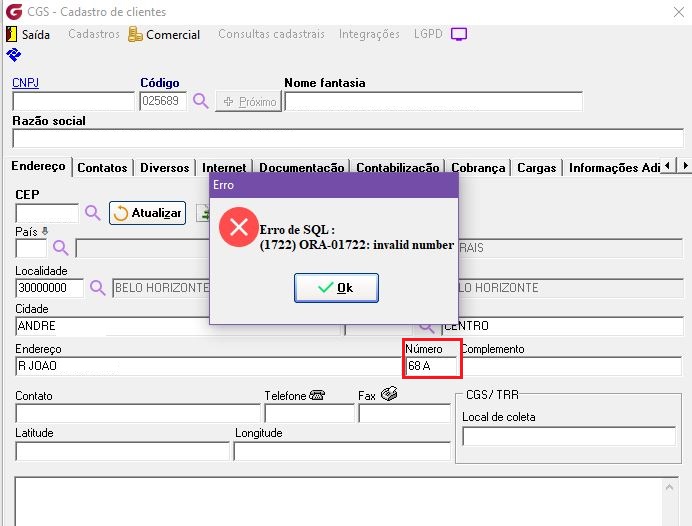The image size is (692, 526).
Task: Click the Nome fantasia input field
Action: 433,101
